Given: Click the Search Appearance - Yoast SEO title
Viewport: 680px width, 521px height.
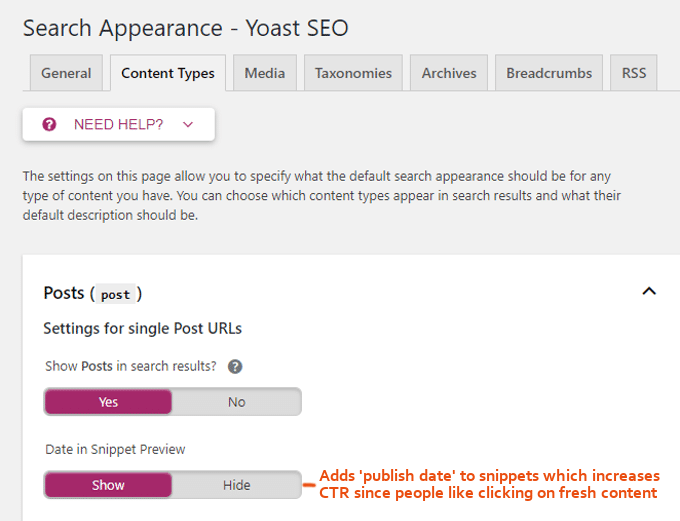Looking at the screenshot, I should pyautogui.click(x=186, y=28).
